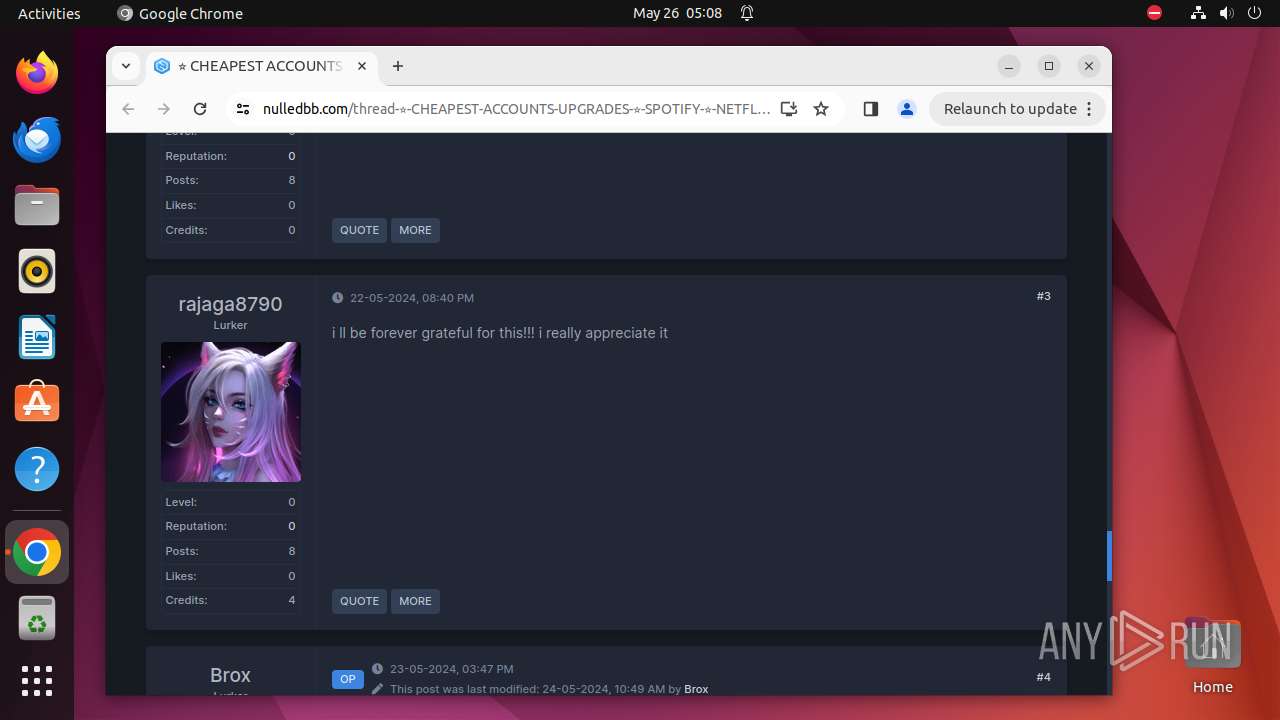Select rajaga8790's Level row
The height and width of the screenshot is (720, 1280).
pos(230,502)
